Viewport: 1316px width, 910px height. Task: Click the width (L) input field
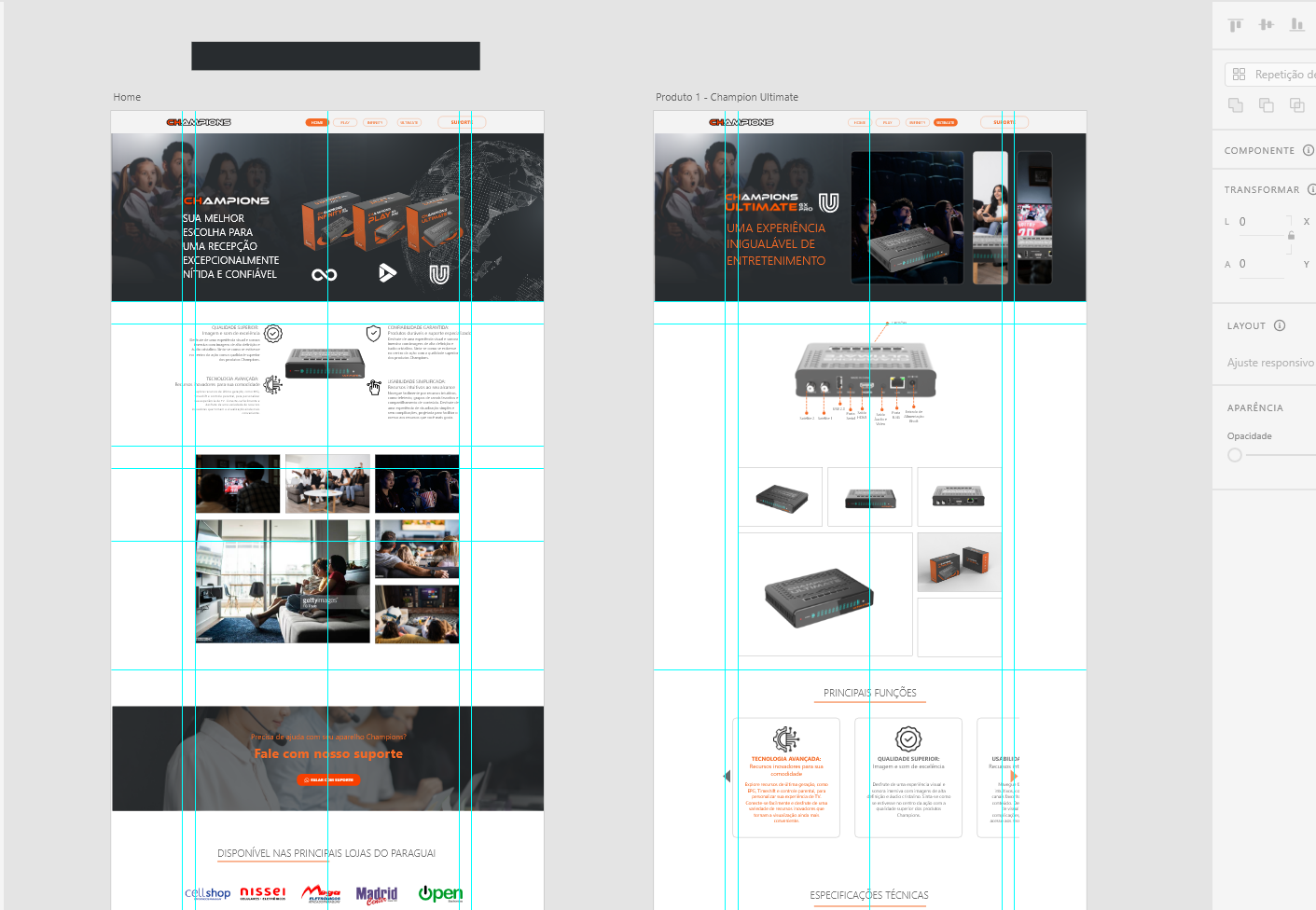(1259, 222)
